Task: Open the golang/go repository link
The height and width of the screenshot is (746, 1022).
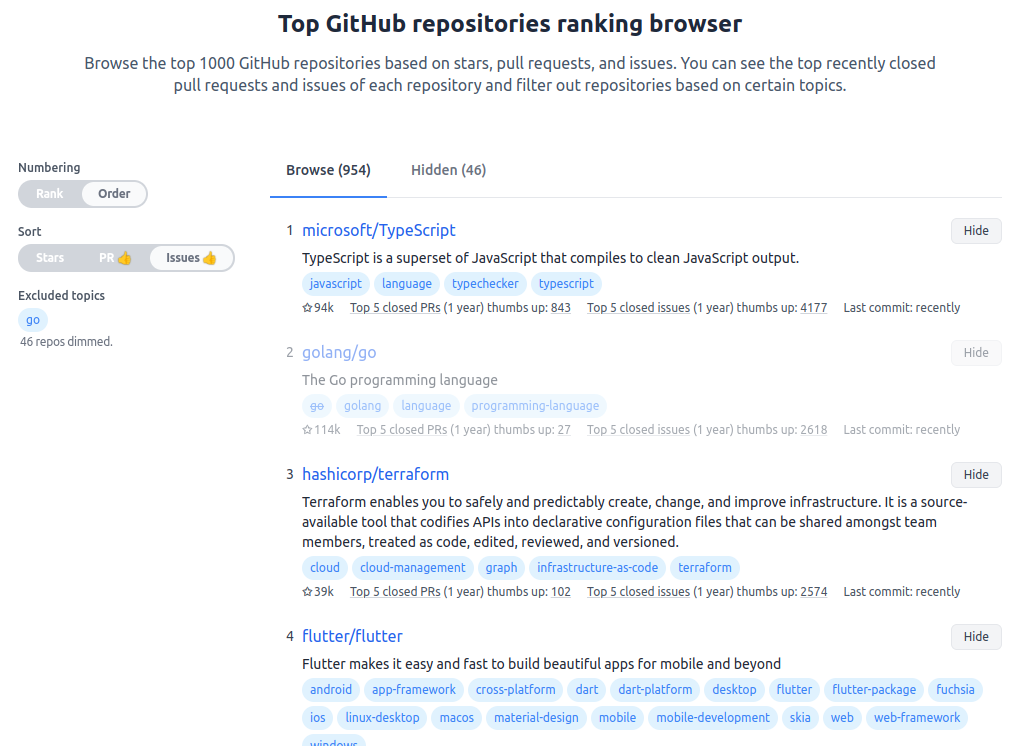Action: click(339, 352)
